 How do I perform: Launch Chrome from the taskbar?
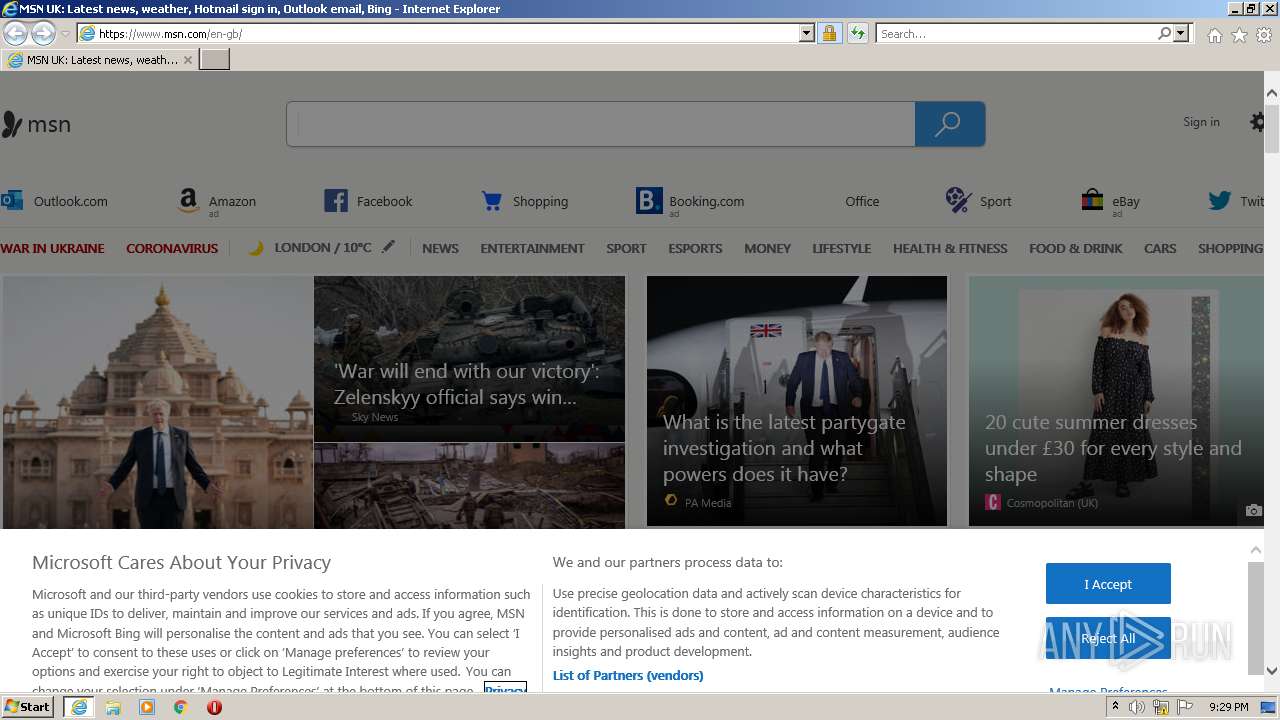[181, 707]
